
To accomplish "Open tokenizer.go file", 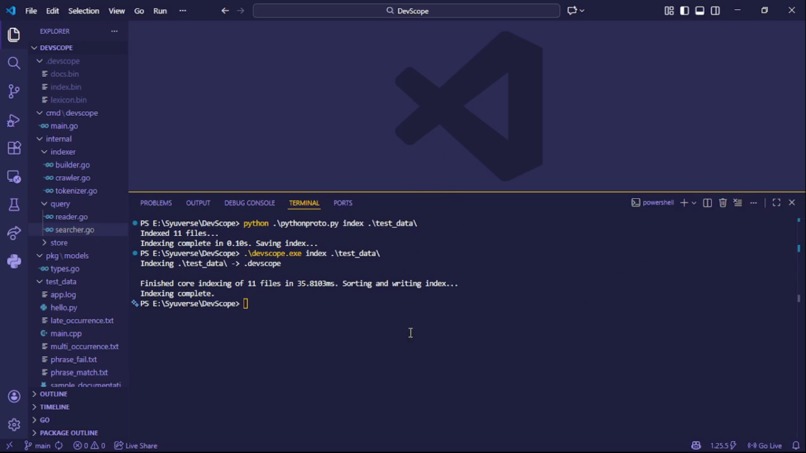I will 78,191.
